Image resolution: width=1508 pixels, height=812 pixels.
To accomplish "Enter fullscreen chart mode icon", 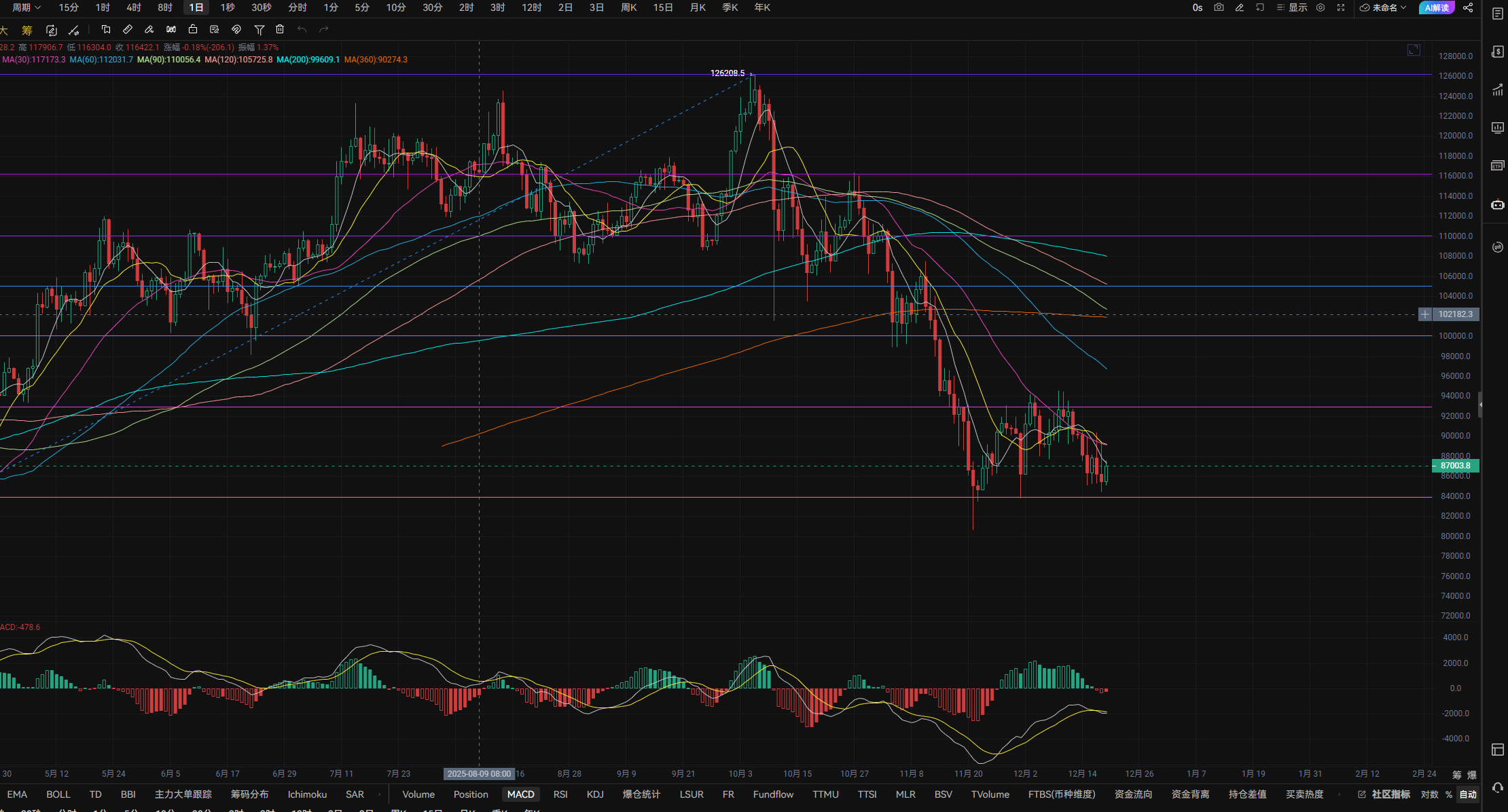I will [x=1341, y=7].
